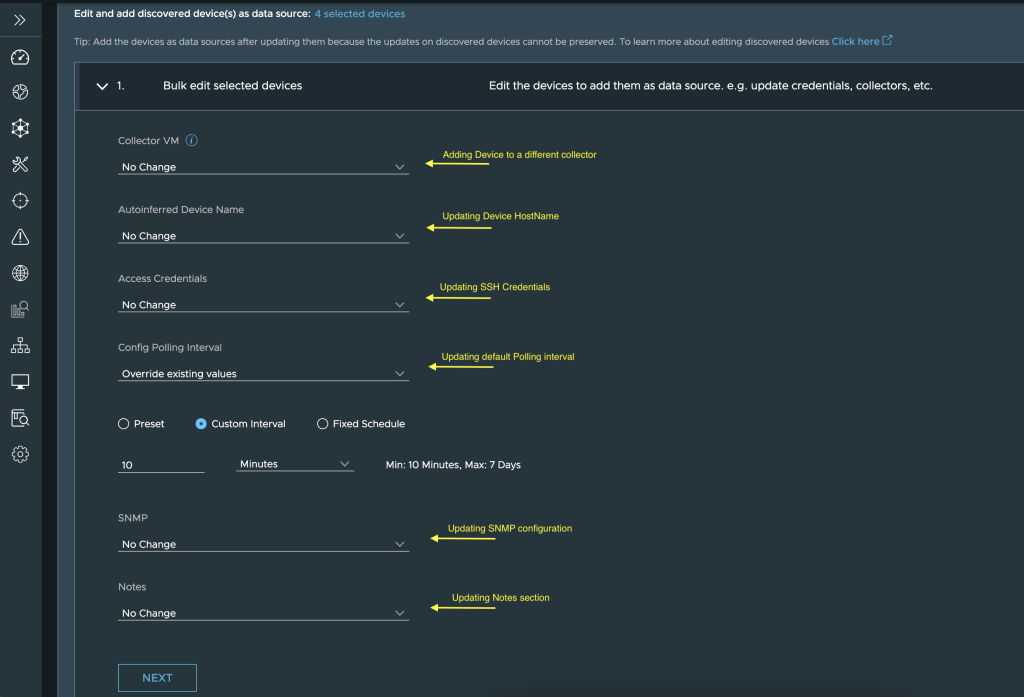Open the Collector VM dropdown
Viewport: 1024px width, 697px height.
pos(263,167)
